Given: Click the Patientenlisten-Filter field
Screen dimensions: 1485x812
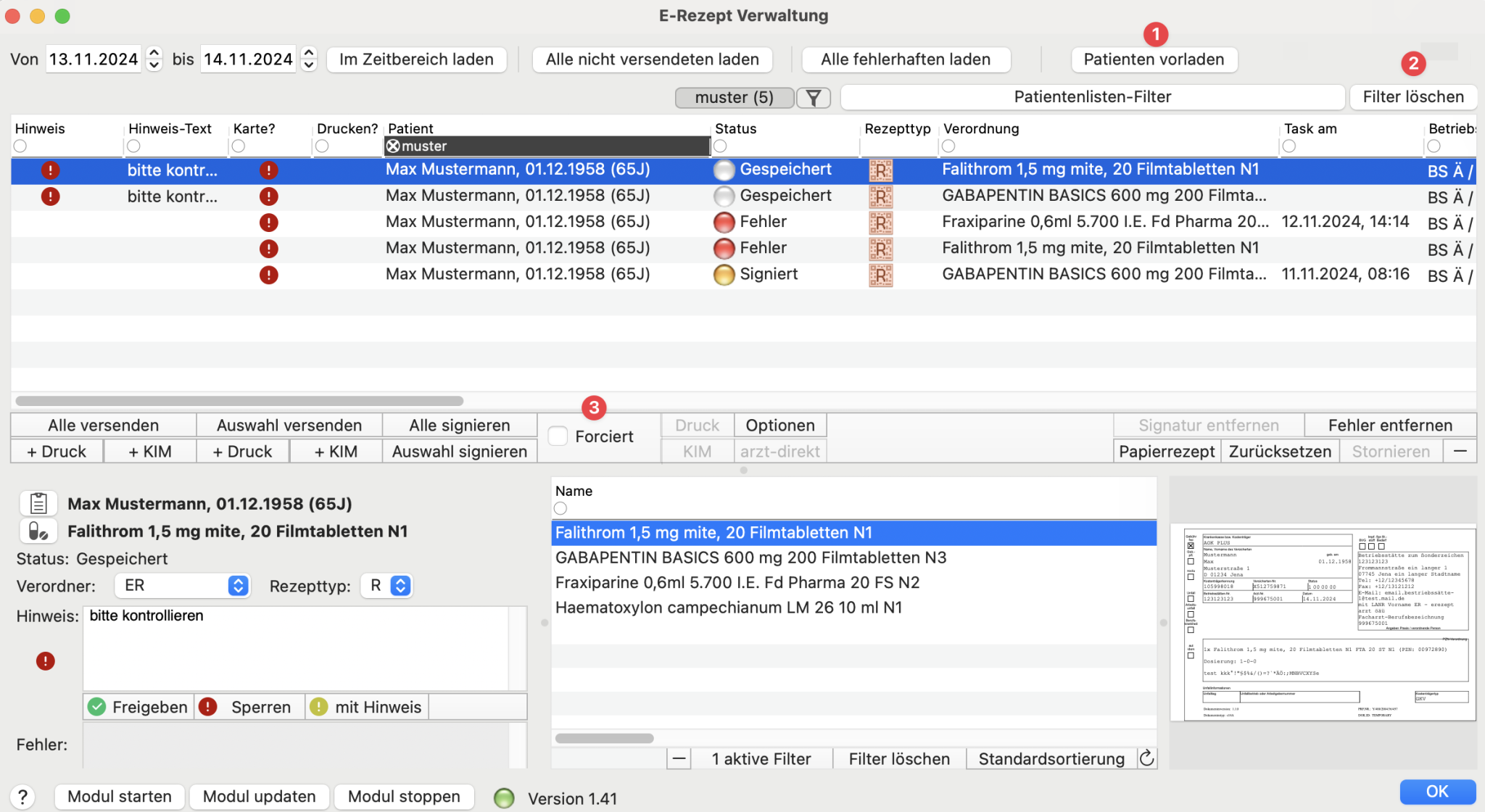Looking at the screenshot, I should pos(1093,96).
